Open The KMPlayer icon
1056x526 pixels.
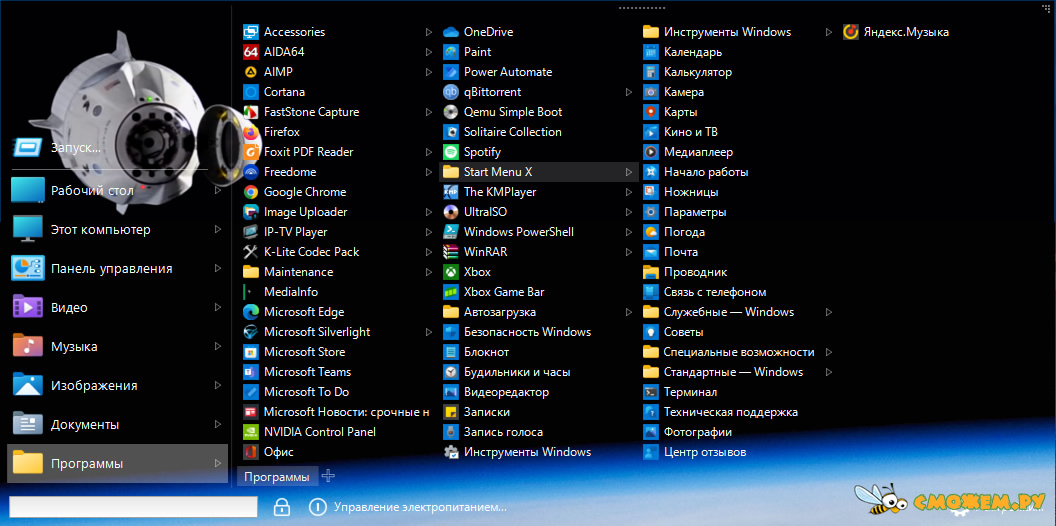click(x=451, y=192)
